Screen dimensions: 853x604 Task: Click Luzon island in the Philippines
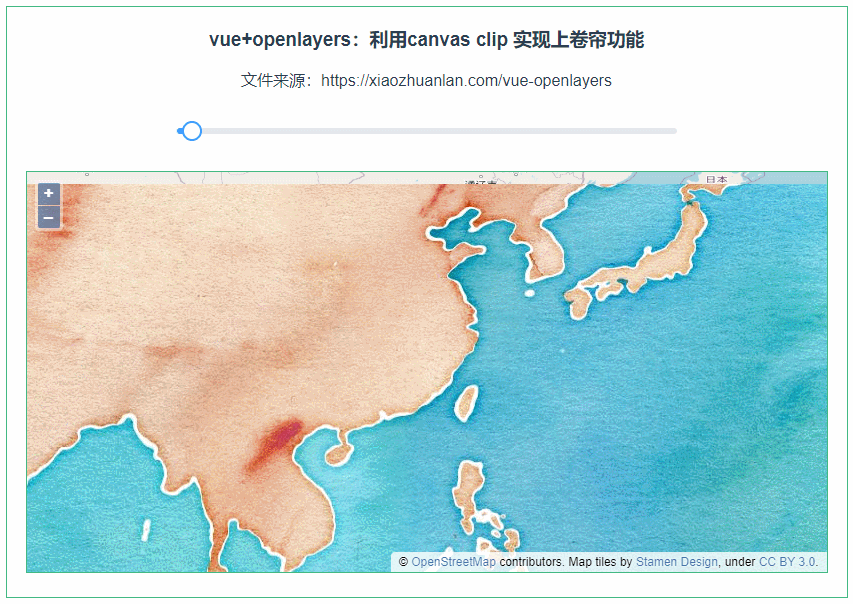(x=470, y=492)
